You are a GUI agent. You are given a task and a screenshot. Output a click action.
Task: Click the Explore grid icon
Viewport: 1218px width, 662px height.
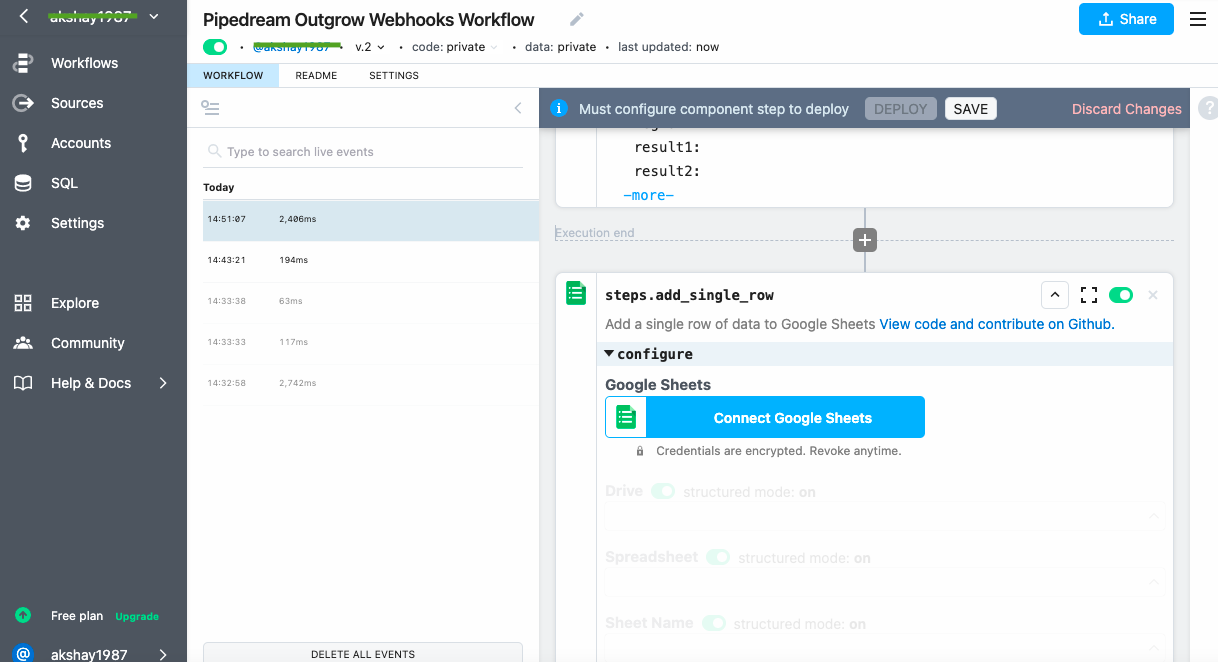tap(23, 303)
